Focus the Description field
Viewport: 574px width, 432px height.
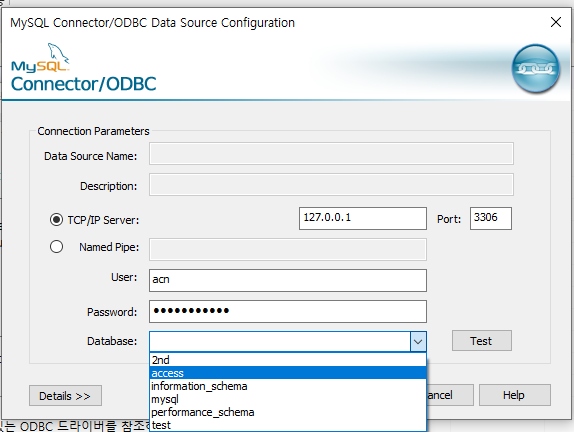[331, 185]
